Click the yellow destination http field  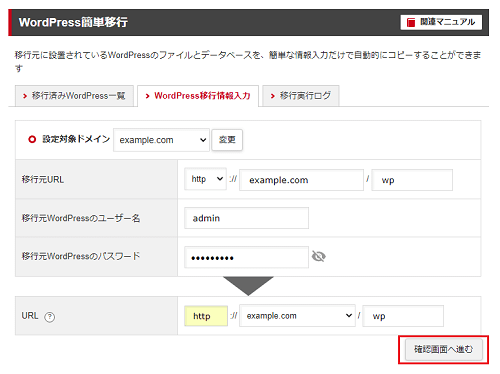[x=206, y=316]
